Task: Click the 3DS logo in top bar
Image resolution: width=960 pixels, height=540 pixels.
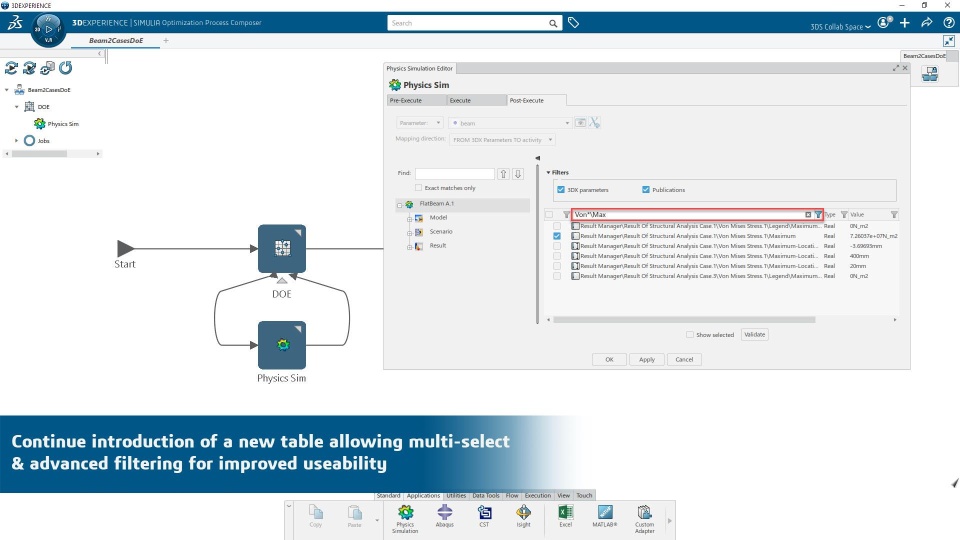Action: pos(15,23)
